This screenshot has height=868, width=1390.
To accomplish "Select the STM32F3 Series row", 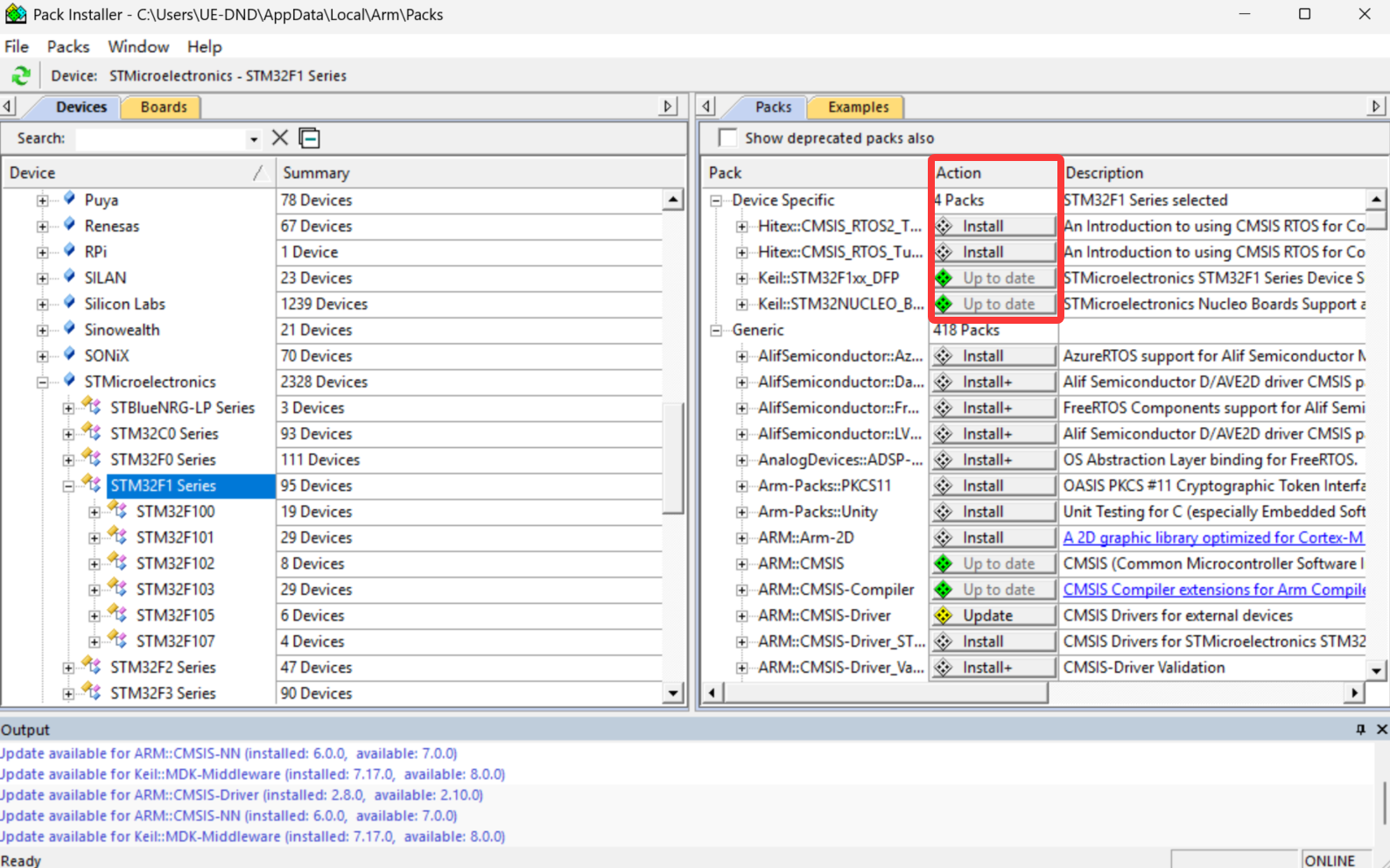I will [163, 693].
